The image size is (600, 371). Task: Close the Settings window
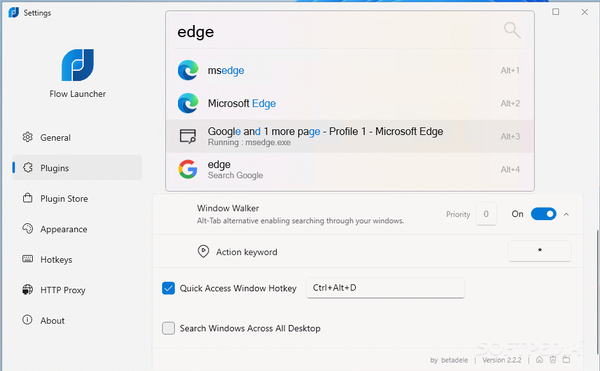[584, 12]
